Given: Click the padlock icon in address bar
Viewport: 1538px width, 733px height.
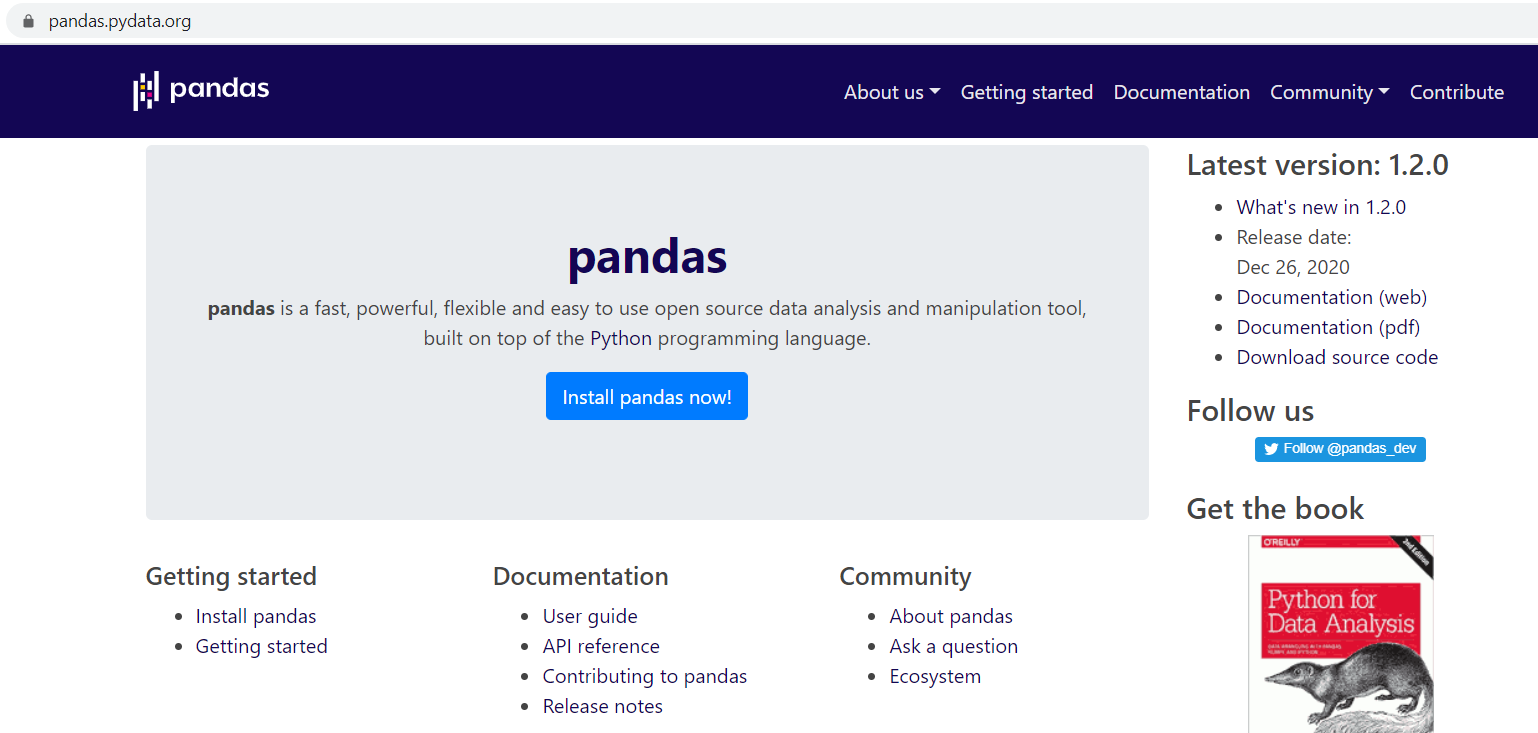Looking at the screenshot, I should click(x=28, y=21).
